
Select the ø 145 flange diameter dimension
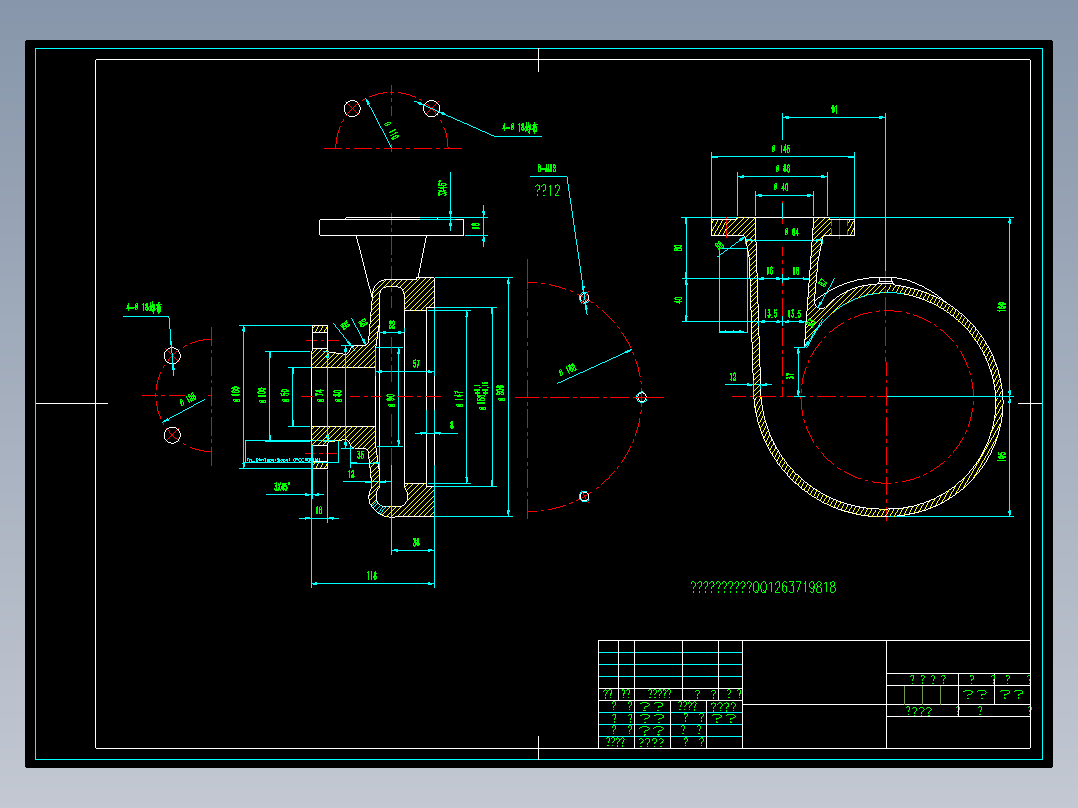pyautogui.click(x=781, y=149)
